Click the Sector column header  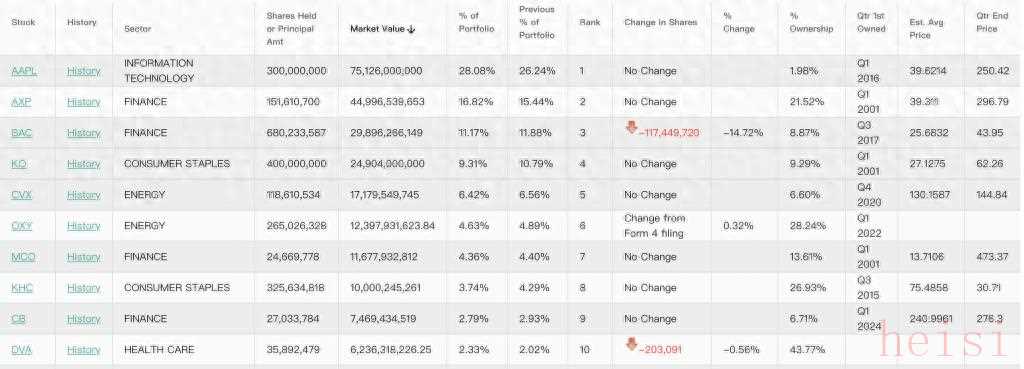pos(138,29)
